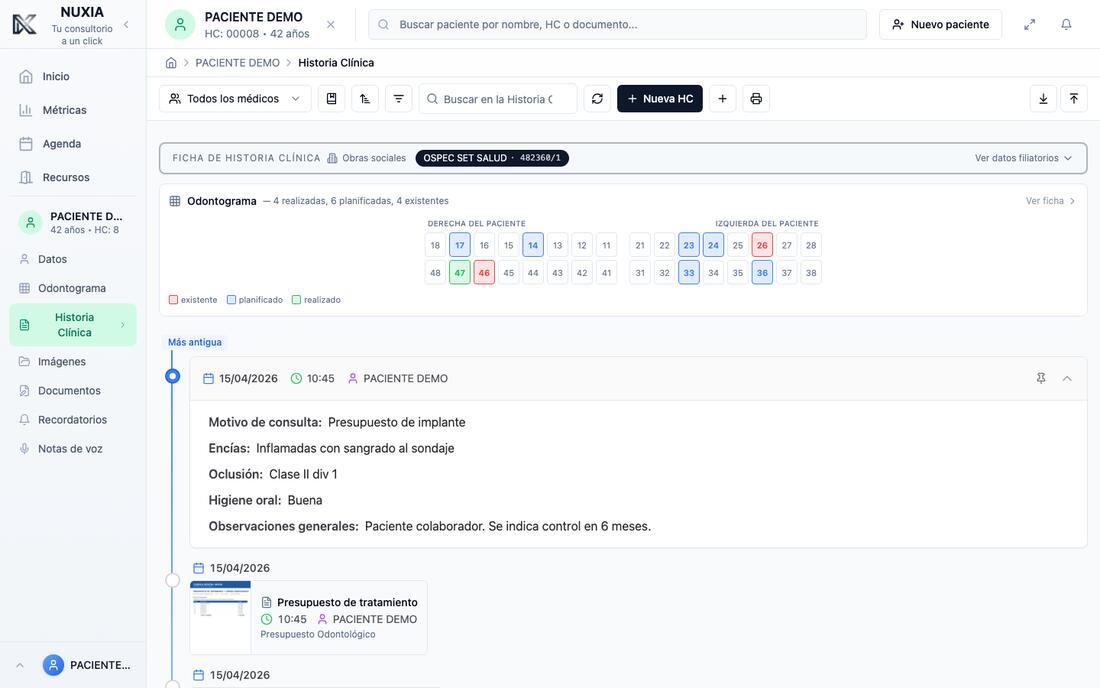Refresh the clinical history with the circular arrows
The width and height of the screenshot is (1100, 688).
point(597,99)
